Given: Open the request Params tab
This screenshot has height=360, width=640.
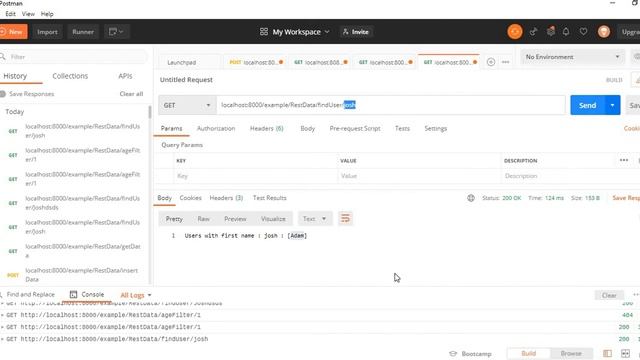Looking at the screenshot, I should click(x=171, y=129).
